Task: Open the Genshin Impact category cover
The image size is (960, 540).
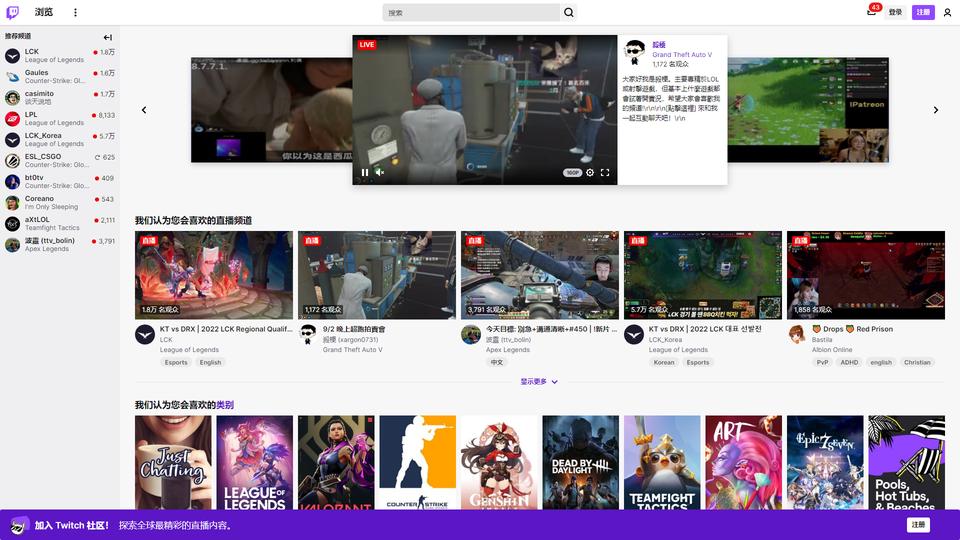Action: tap(499, 463)
